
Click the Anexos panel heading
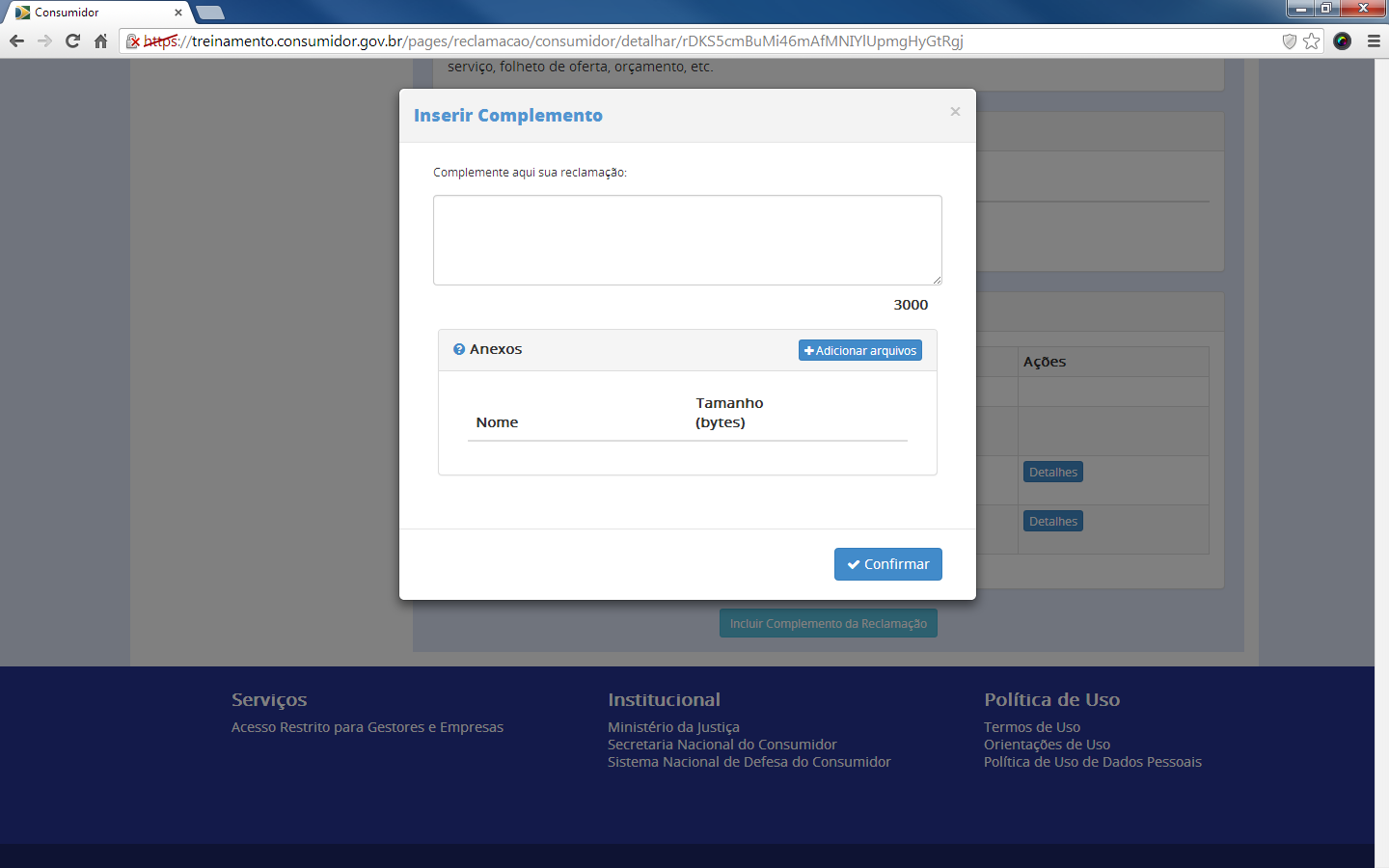pyautogui.click(x=496, y=349)
